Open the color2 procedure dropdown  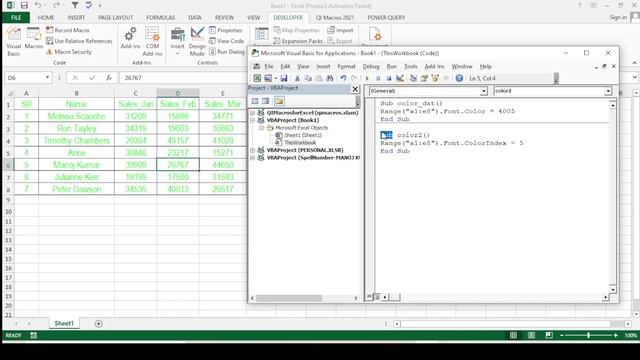coord(608,91)
